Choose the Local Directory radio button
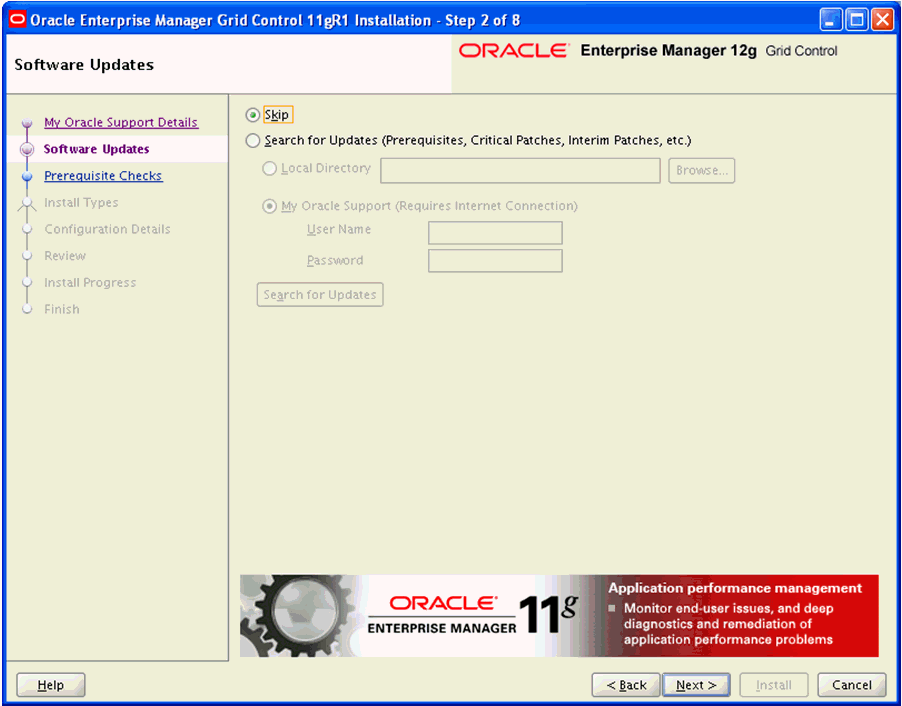This screenshot has height=706, width=902. pyautogui.click(x=269, y=169)
